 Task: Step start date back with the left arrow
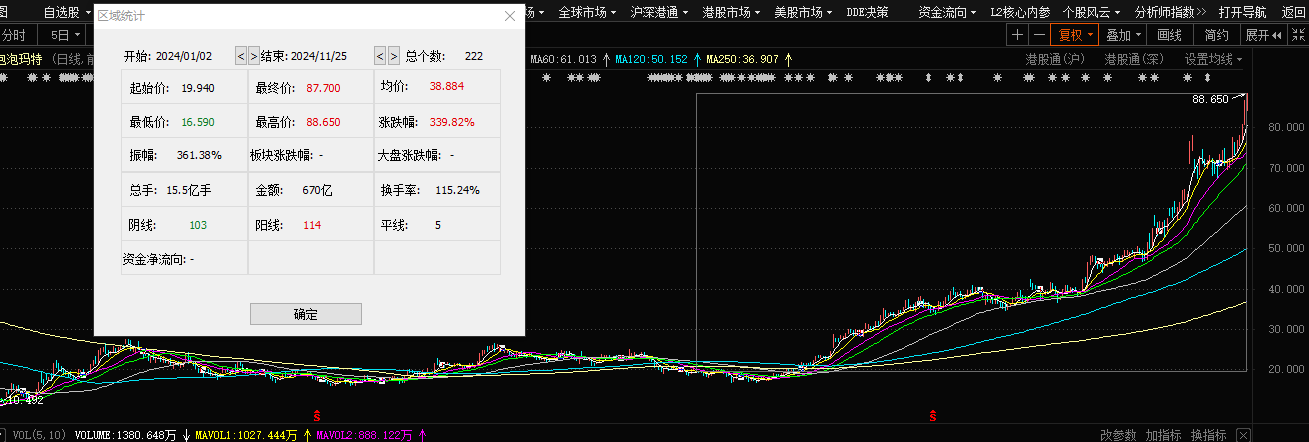pos(241,56)
